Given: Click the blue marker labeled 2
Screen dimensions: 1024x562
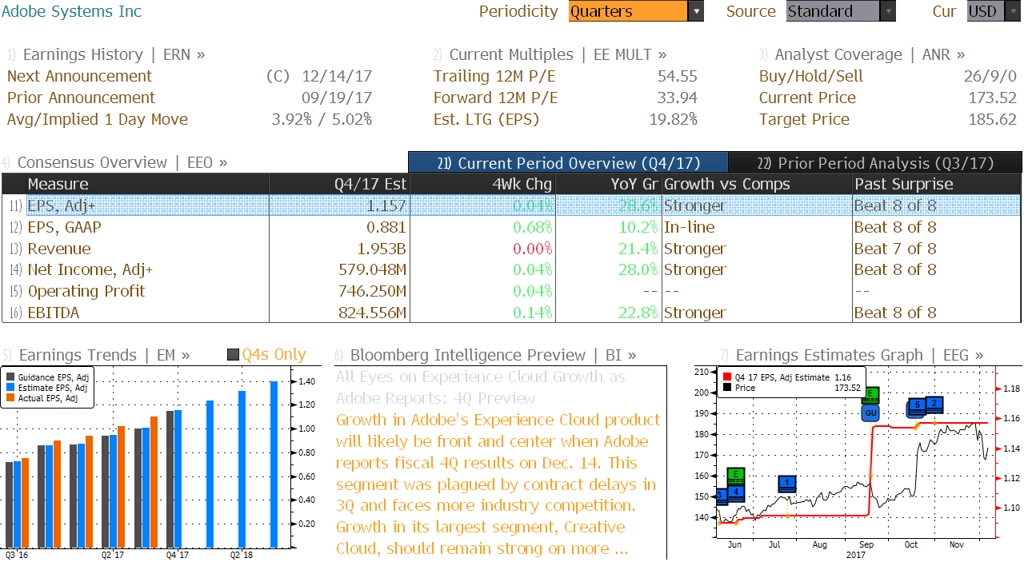Looking at the screenshot, I should pyautogui.click(x=935, y=403).
